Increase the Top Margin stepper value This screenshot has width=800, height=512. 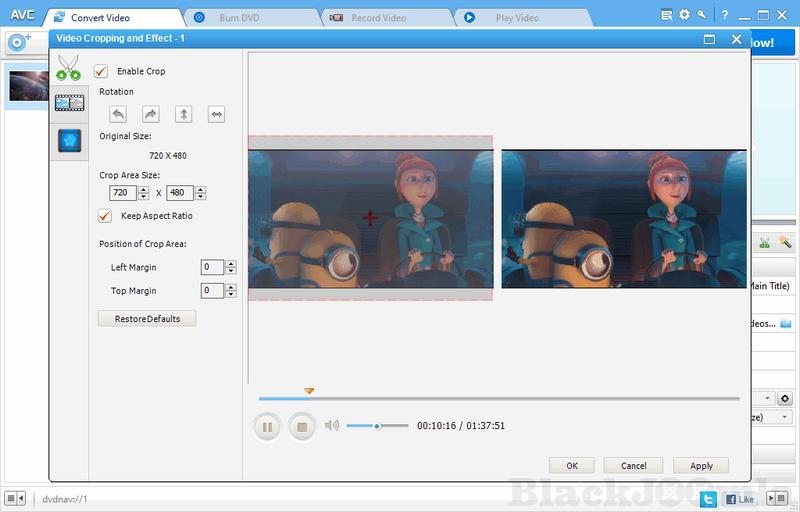coord(231,288)
